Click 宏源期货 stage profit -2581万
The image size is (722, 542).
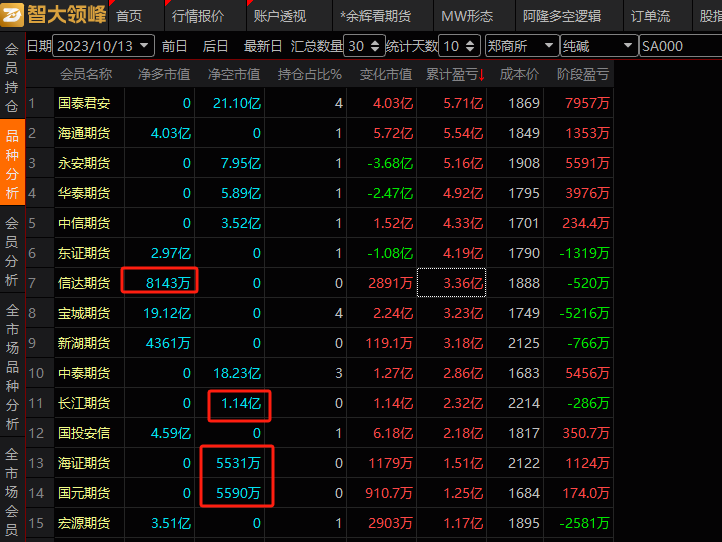pyautogui.click(x=584, y=523)
